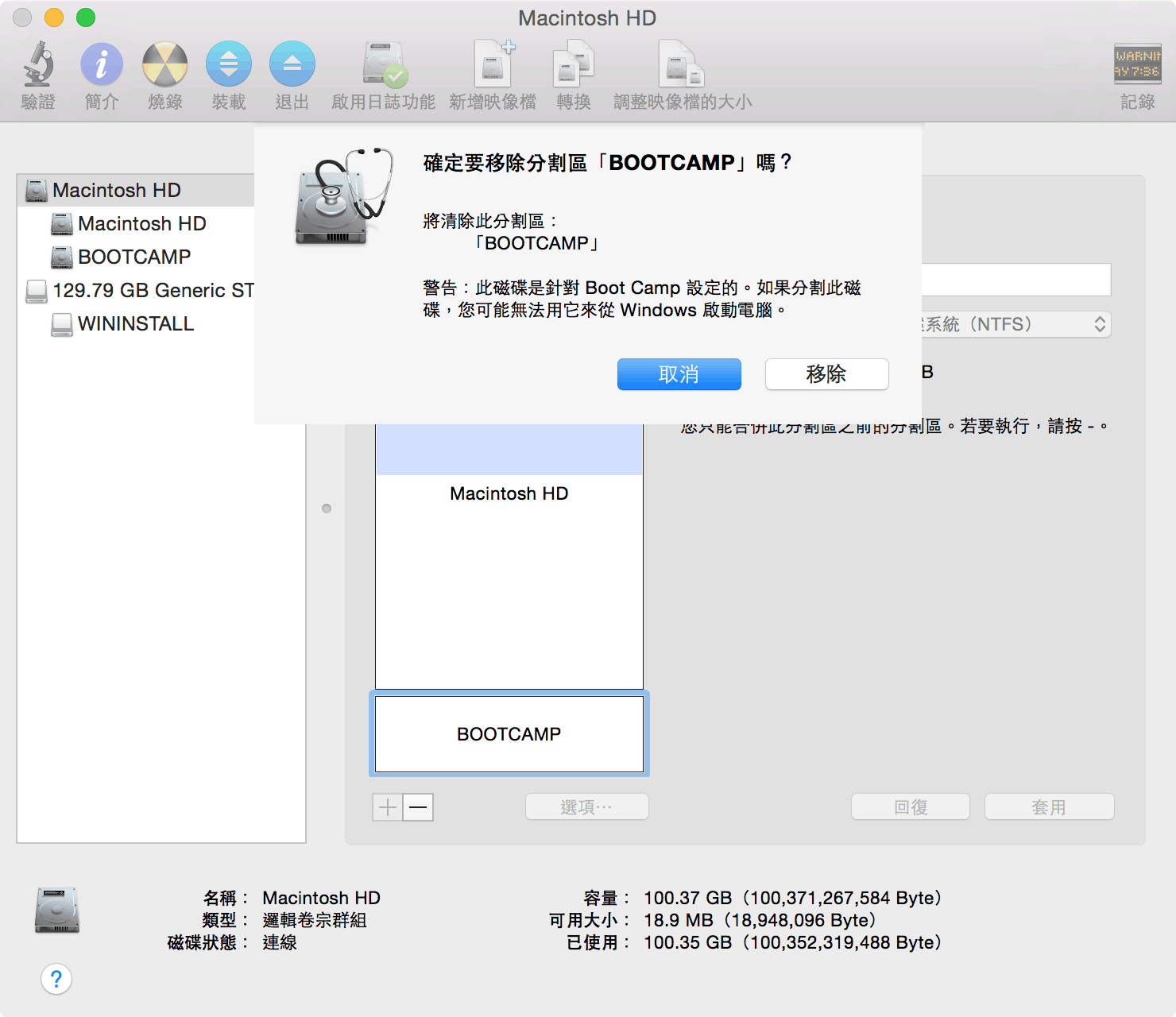
Task: Click the 驗證 (Verify) microscope icon
Action: pos(38,64)
